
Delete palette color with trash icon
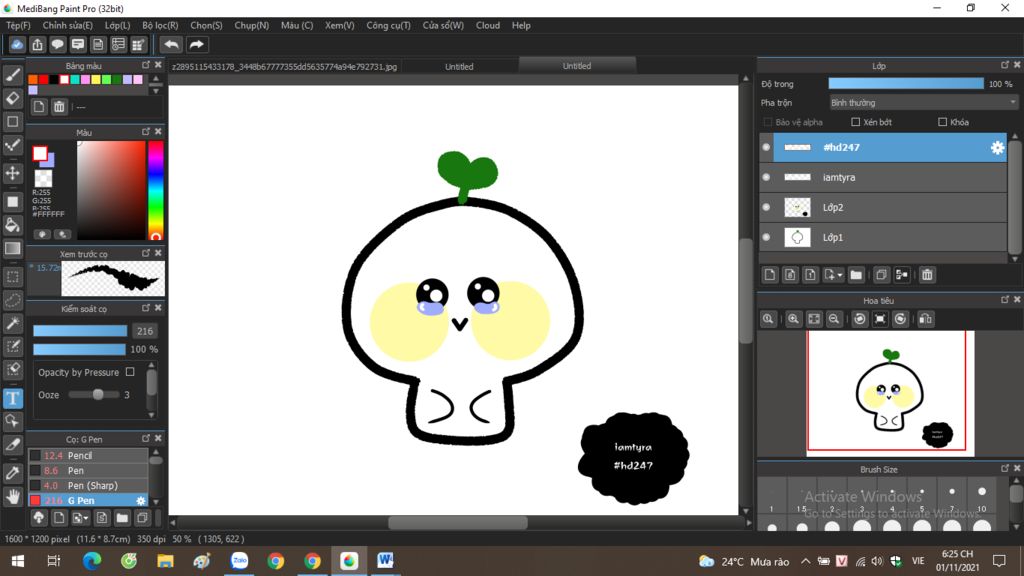59,107
